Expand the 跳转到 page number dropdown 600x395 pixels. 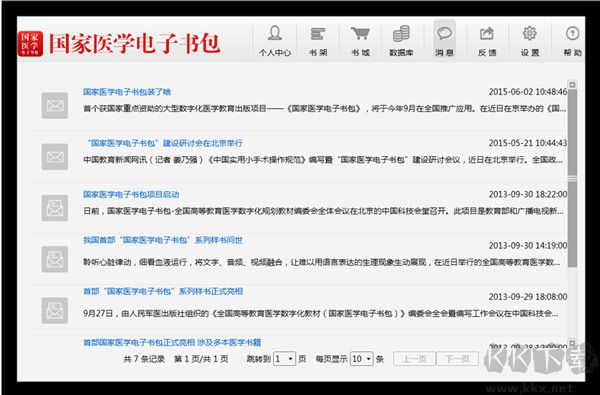(284, 359)
